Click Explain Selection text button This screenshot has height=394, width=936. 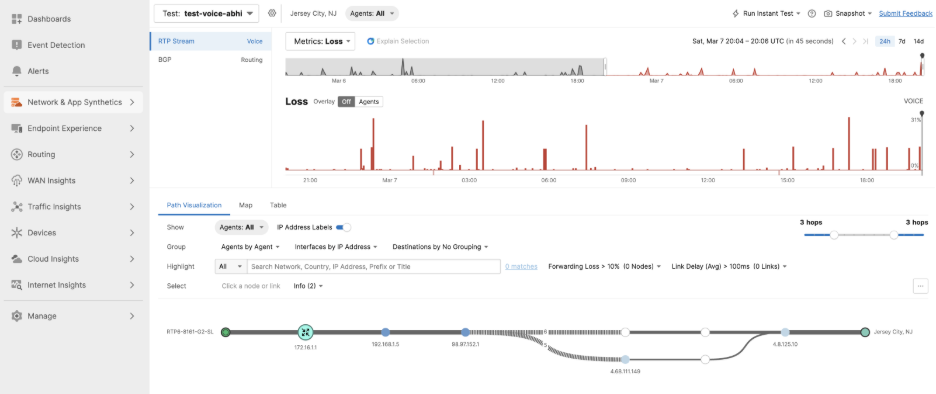tap(402, 41)
